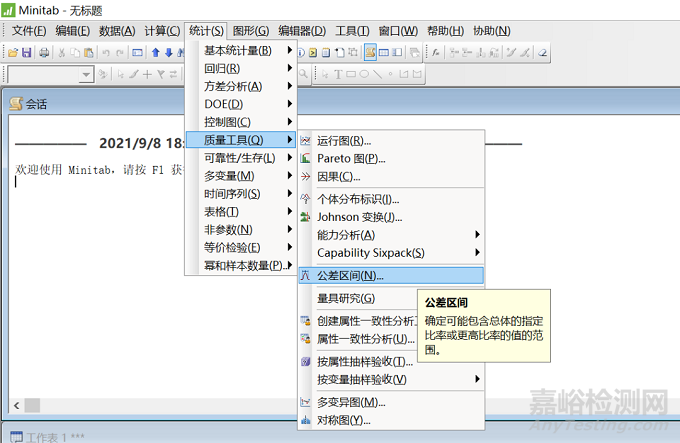Select the text T drawing tool
The width and height of the screenshot is (680, 443).
click(338, 74)
